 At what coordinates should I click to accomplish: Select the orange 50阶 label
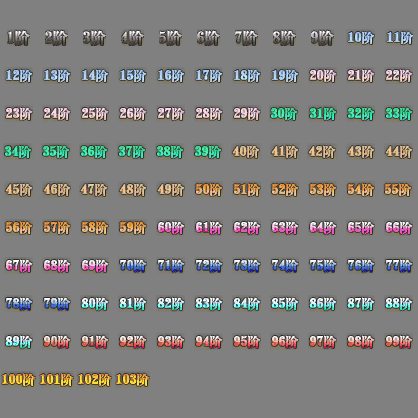click(x=208, y=190)
